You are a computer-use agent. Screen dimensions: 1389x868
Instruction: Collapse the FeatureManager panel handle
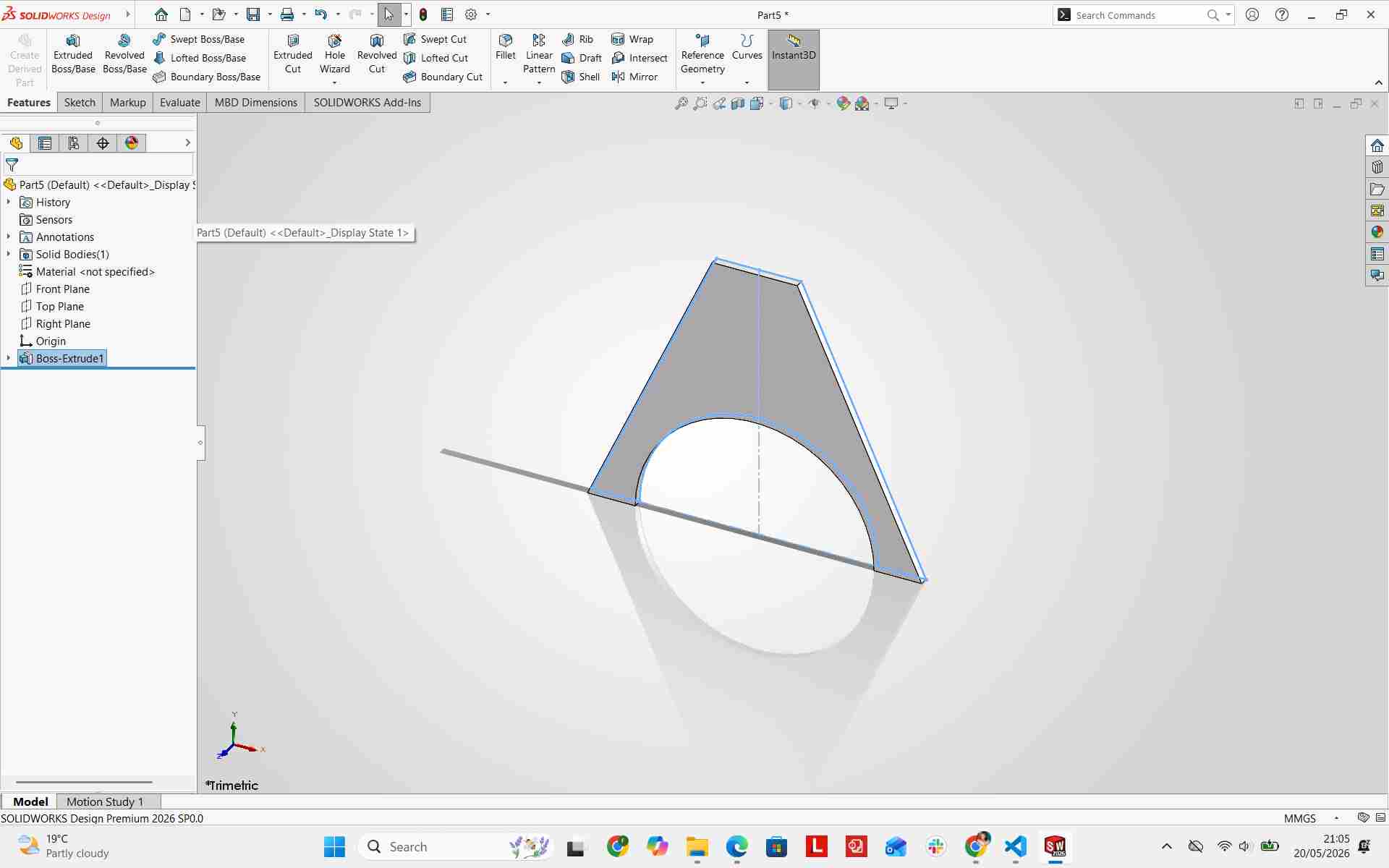[200, 442]
